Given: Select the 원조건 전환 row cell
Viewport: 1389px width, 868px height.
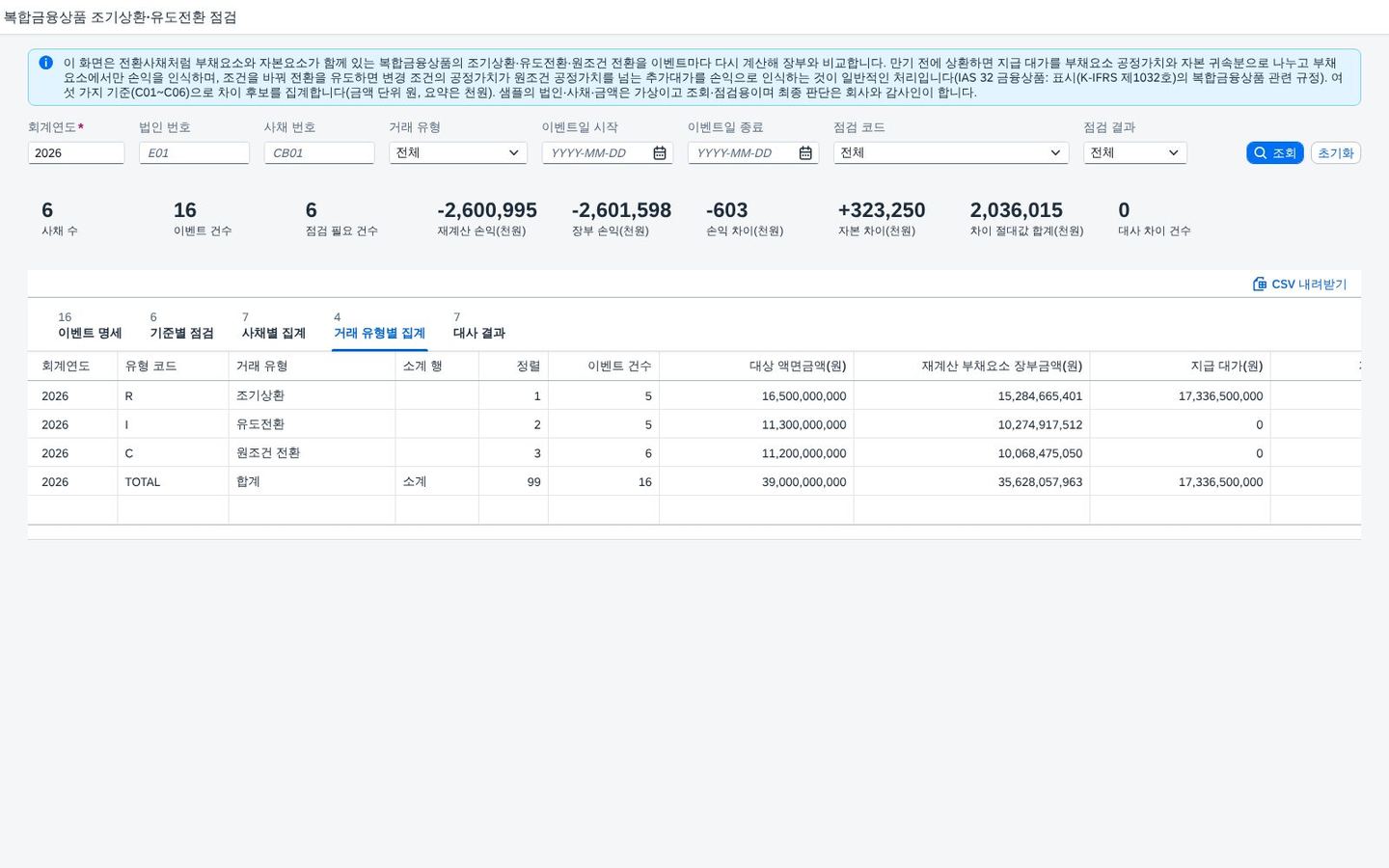Looking at the screenshot, I should (312, 453).
